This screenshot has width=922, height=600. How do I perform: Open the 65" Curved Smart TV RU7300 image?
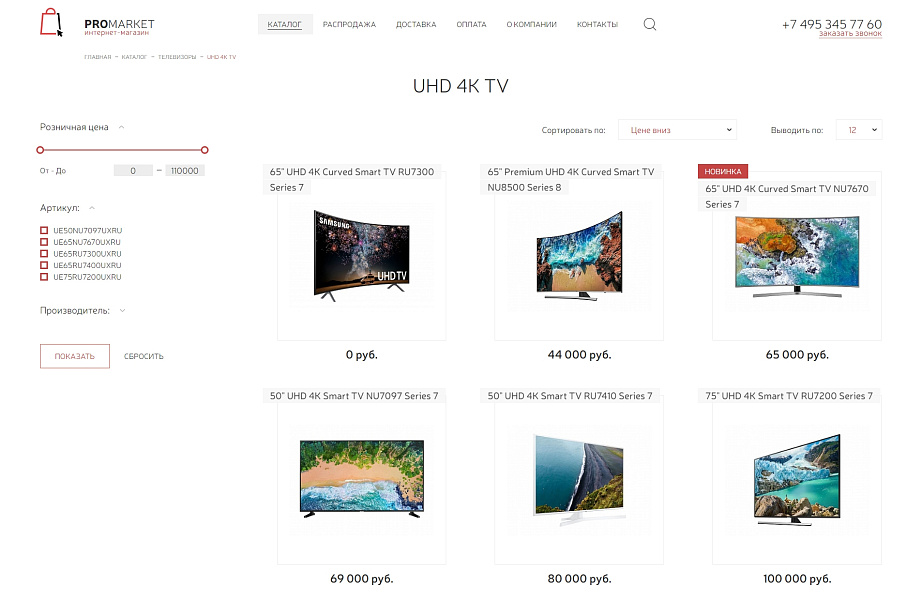coord(361,255)
